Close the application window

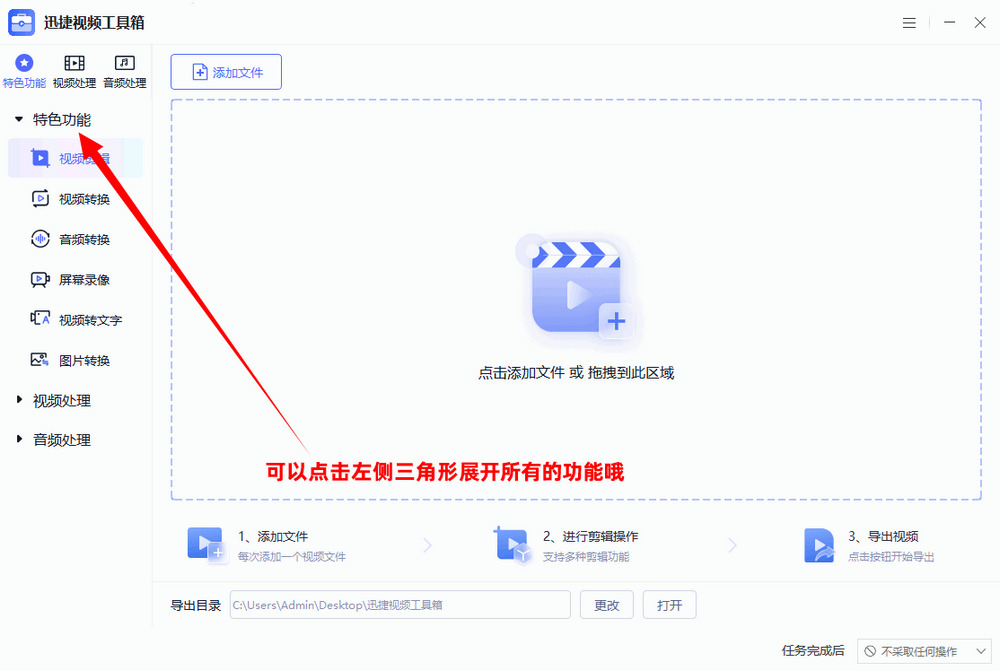tap(980, 22)
